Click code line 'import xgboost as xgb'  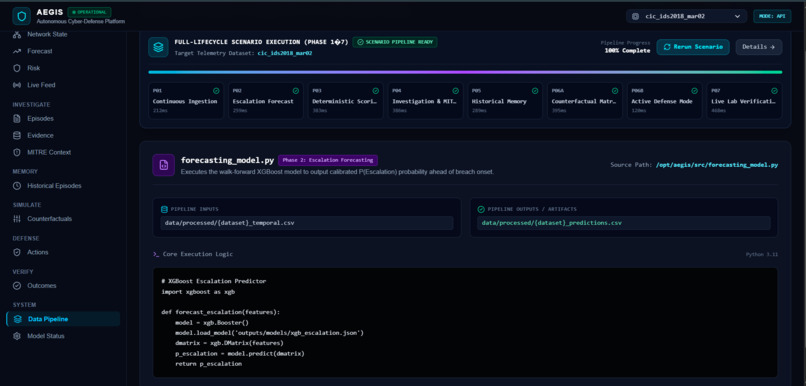pos(198,292)
